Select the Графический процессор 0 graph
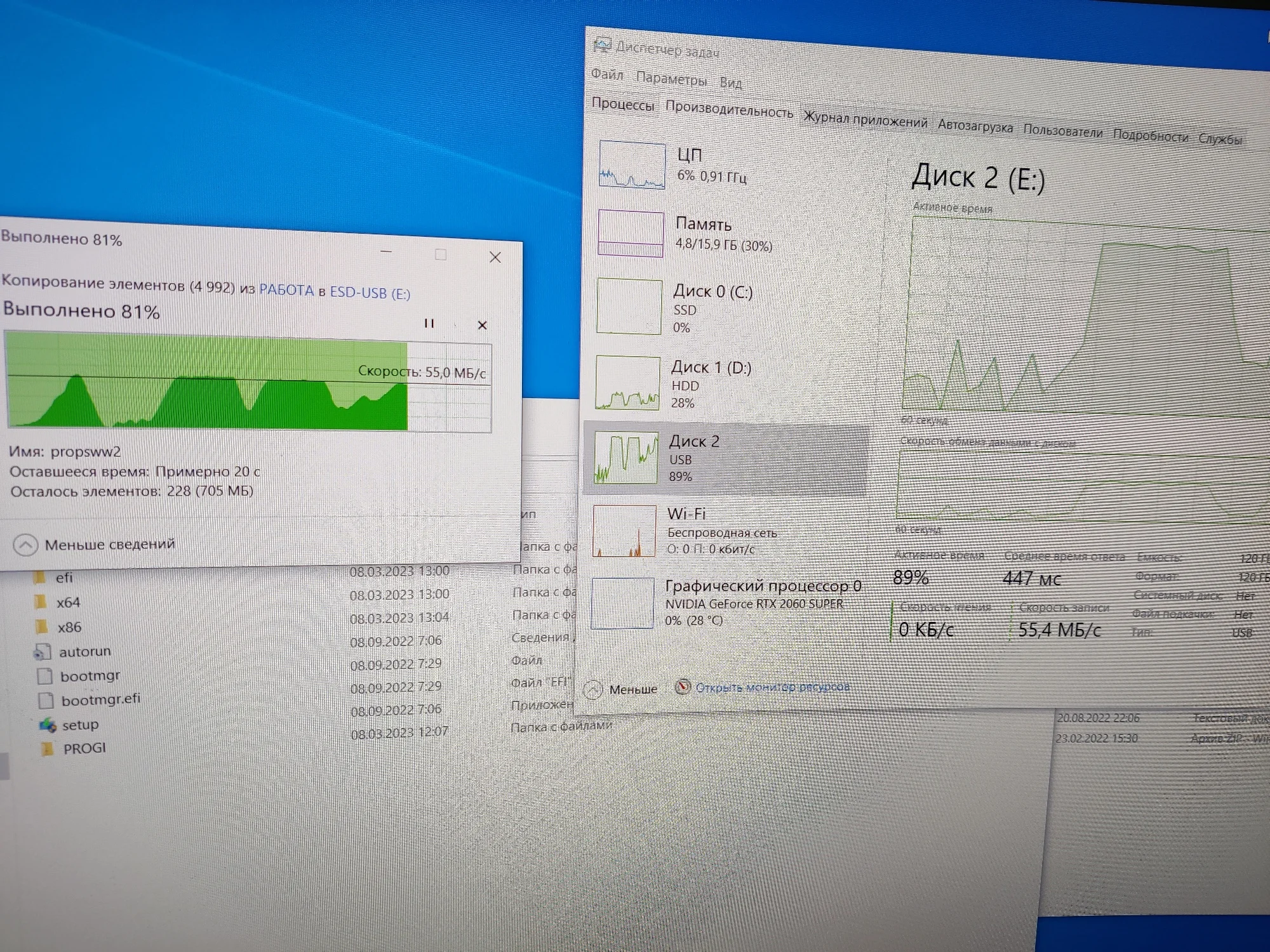The width and height of the screenshot is (1270, 952). pos(622,603)
